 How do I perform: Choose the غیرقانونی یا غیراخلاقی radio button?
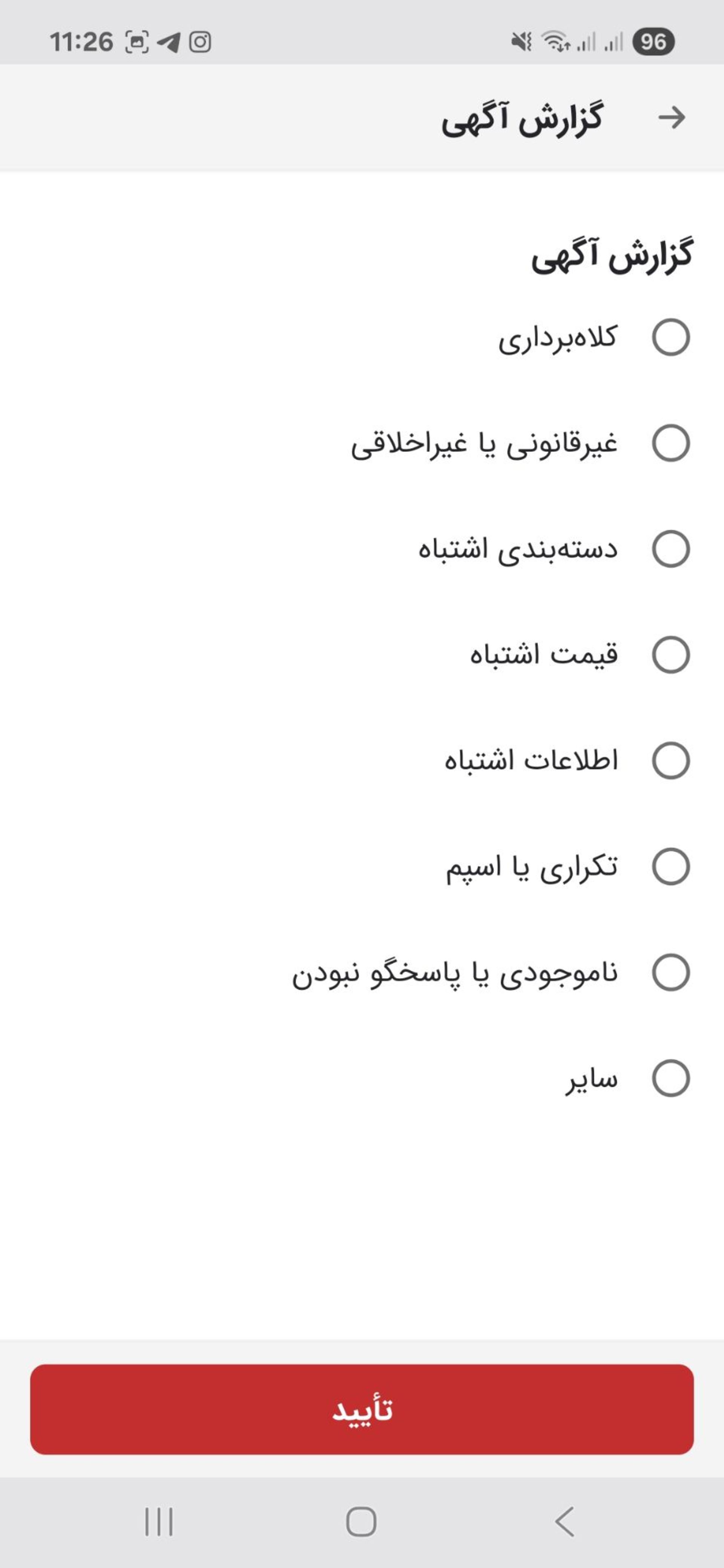click(670, 443)
